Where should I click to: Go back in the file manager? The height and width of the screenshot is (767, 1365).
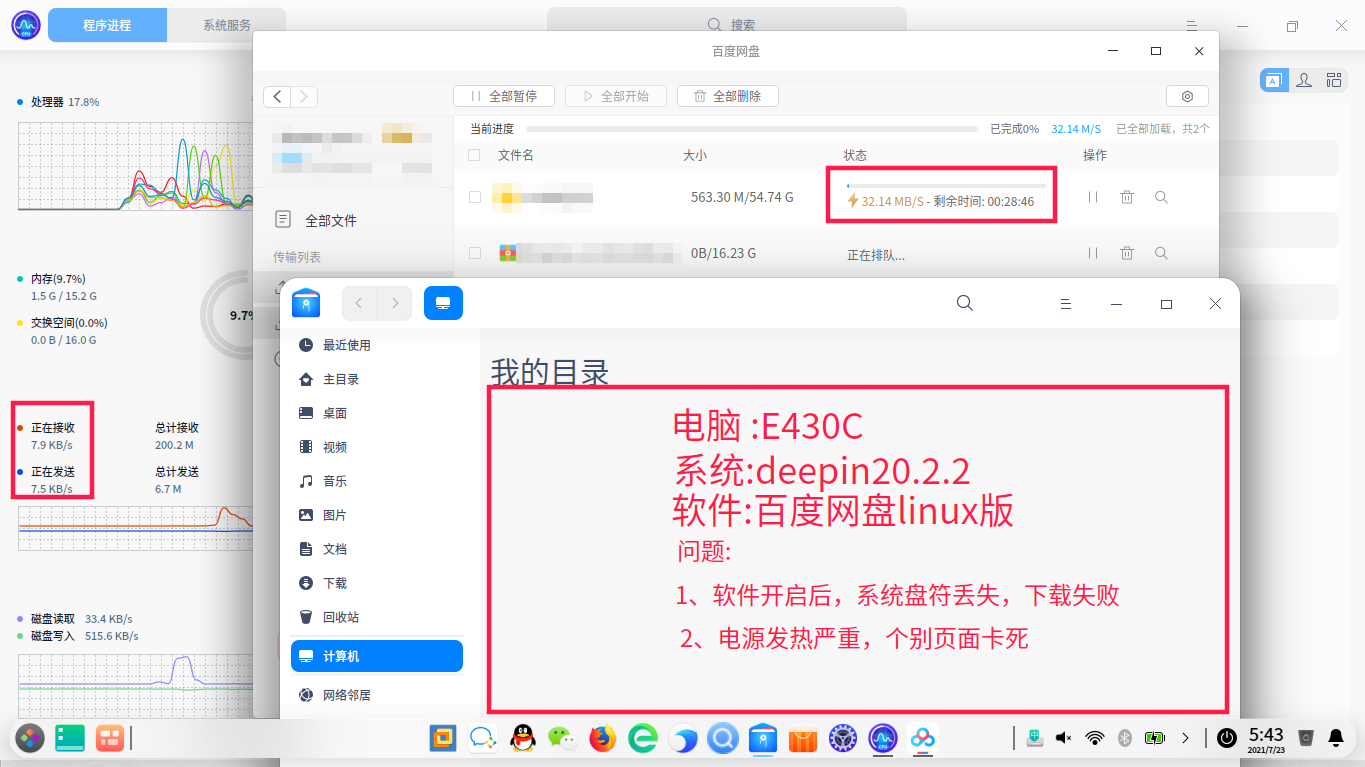click(x=359, y=303)
